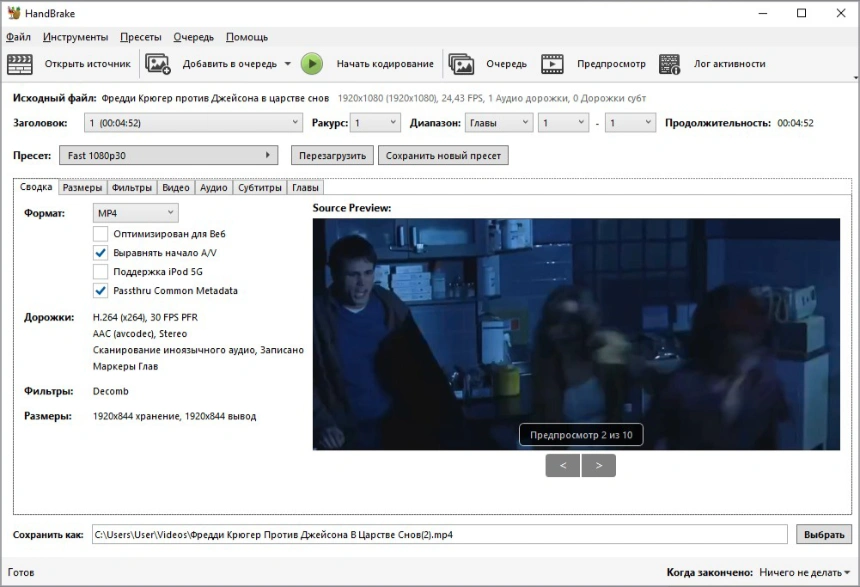Switch to the Сводка tab

36,187
